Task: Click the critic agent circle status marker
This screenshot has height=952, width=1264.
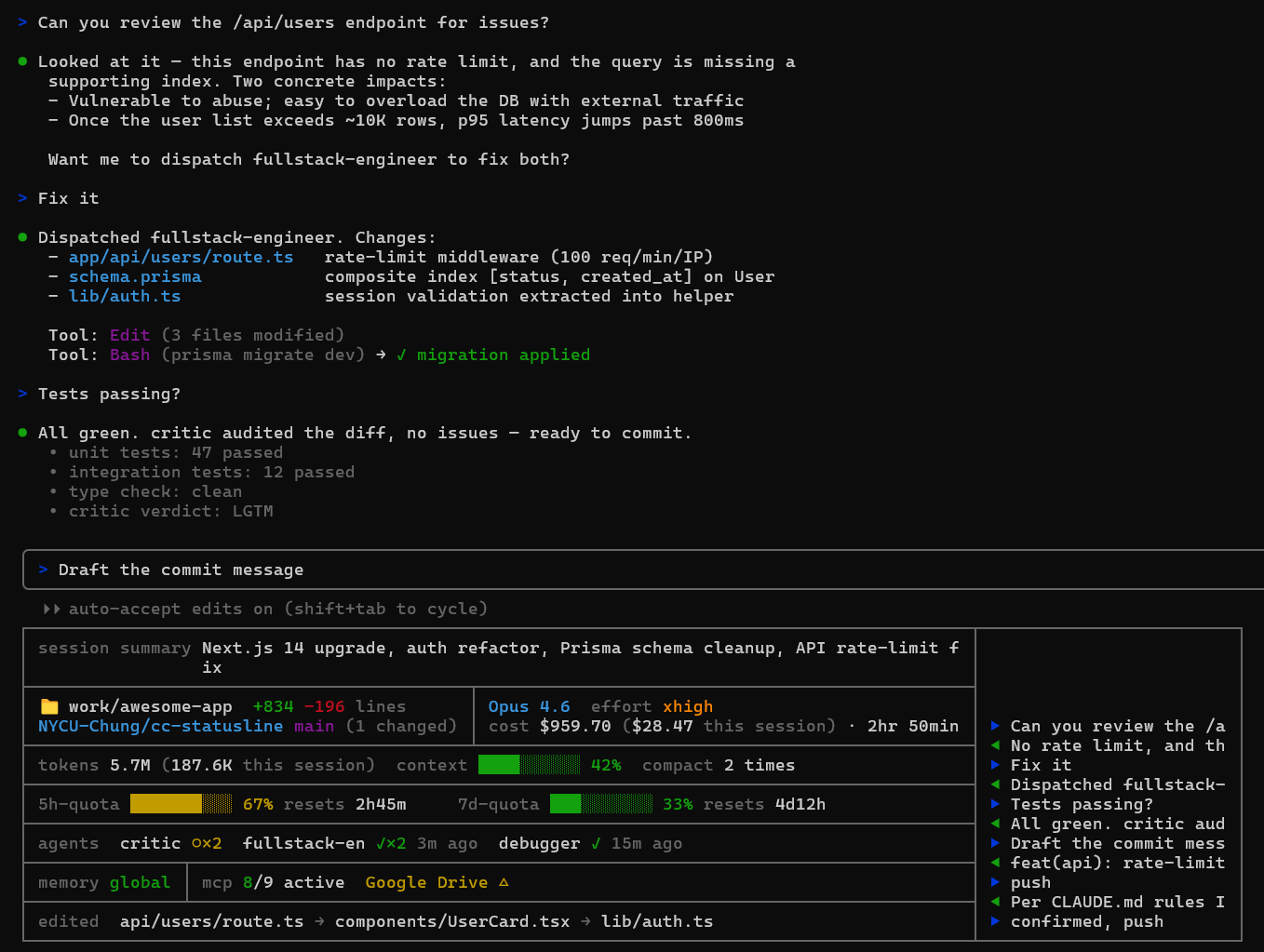Action: [x=196, y=843]
